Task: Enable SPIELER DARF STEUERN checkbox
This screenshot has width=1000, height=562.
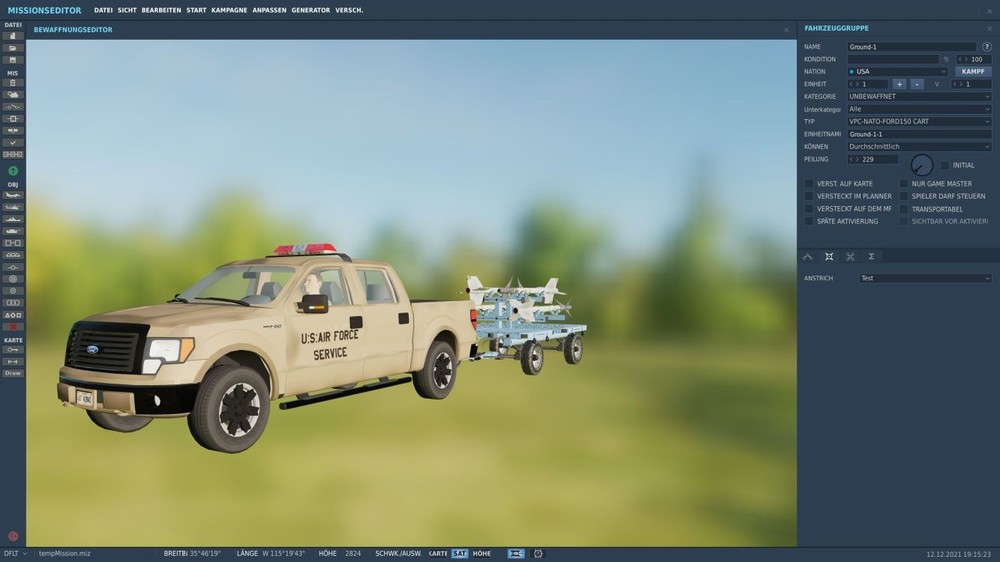Action: tap(903, 196)
